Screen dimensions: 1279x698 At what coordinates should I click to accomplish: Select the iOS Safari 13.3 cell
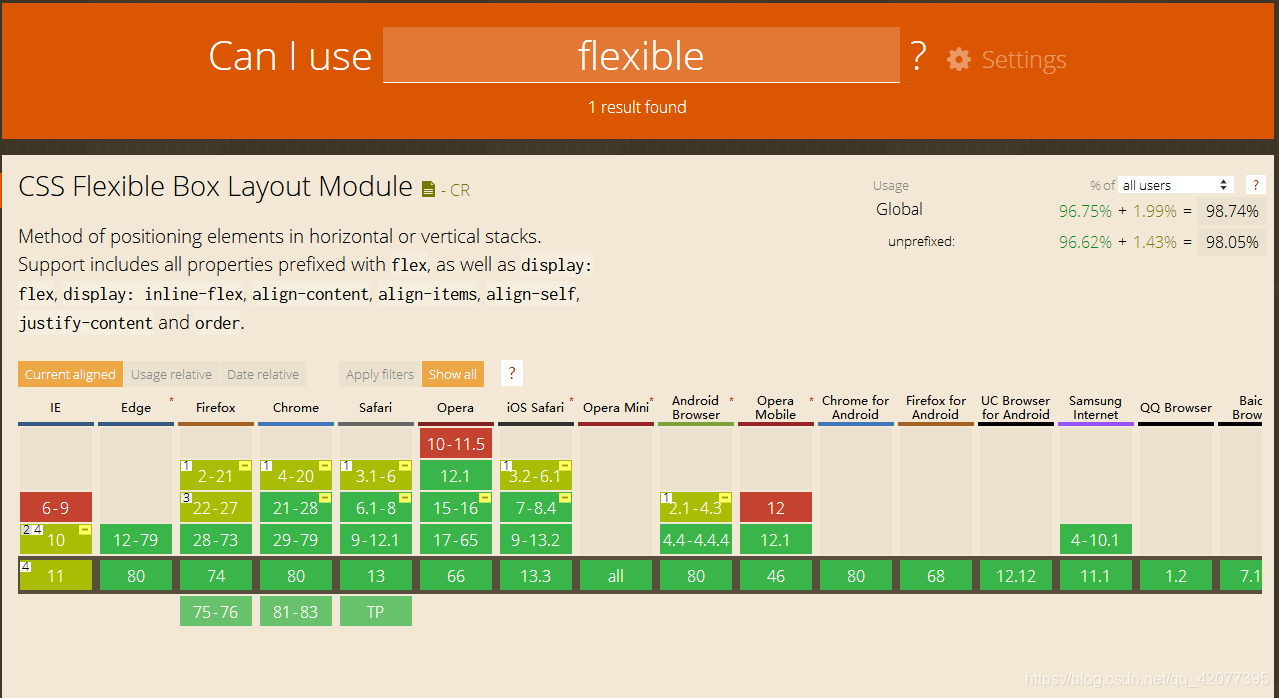[x=536, y=575]
